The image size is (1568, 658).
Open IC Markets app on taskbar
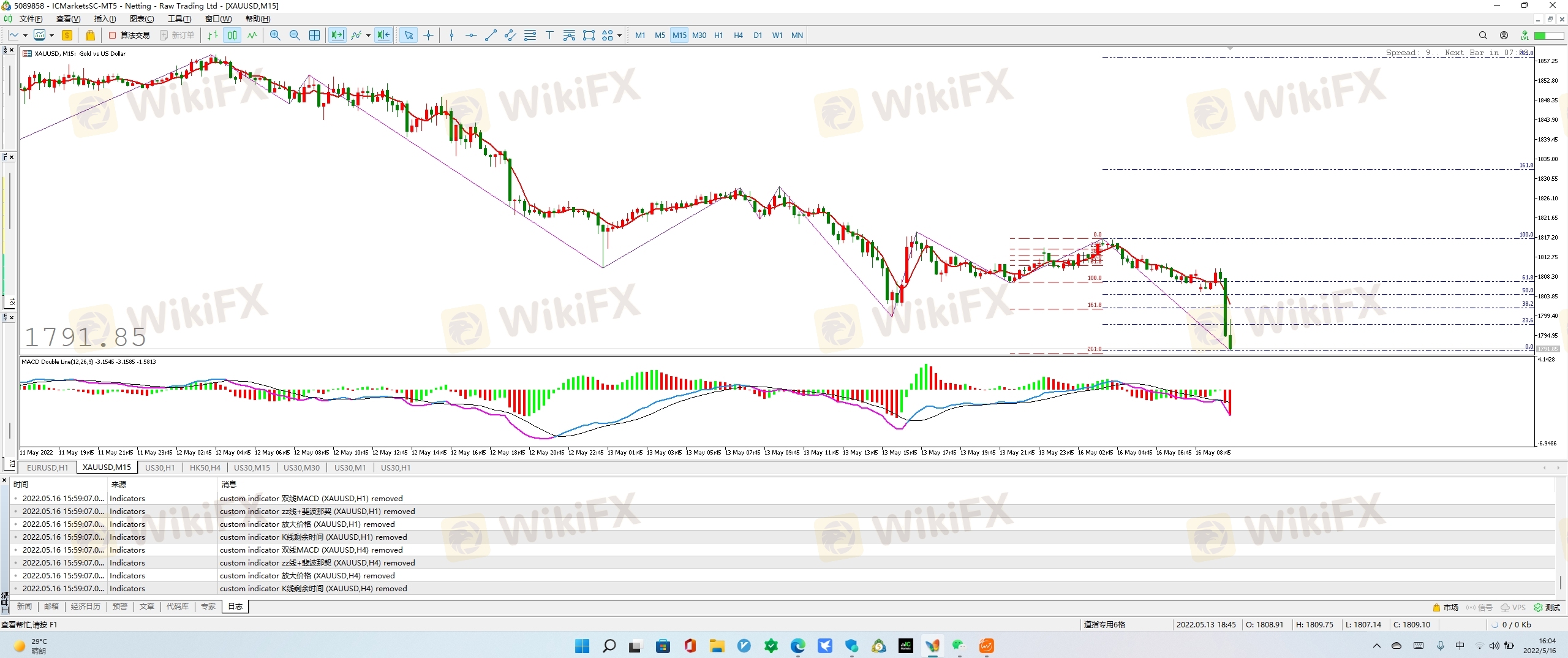point(905,646)
